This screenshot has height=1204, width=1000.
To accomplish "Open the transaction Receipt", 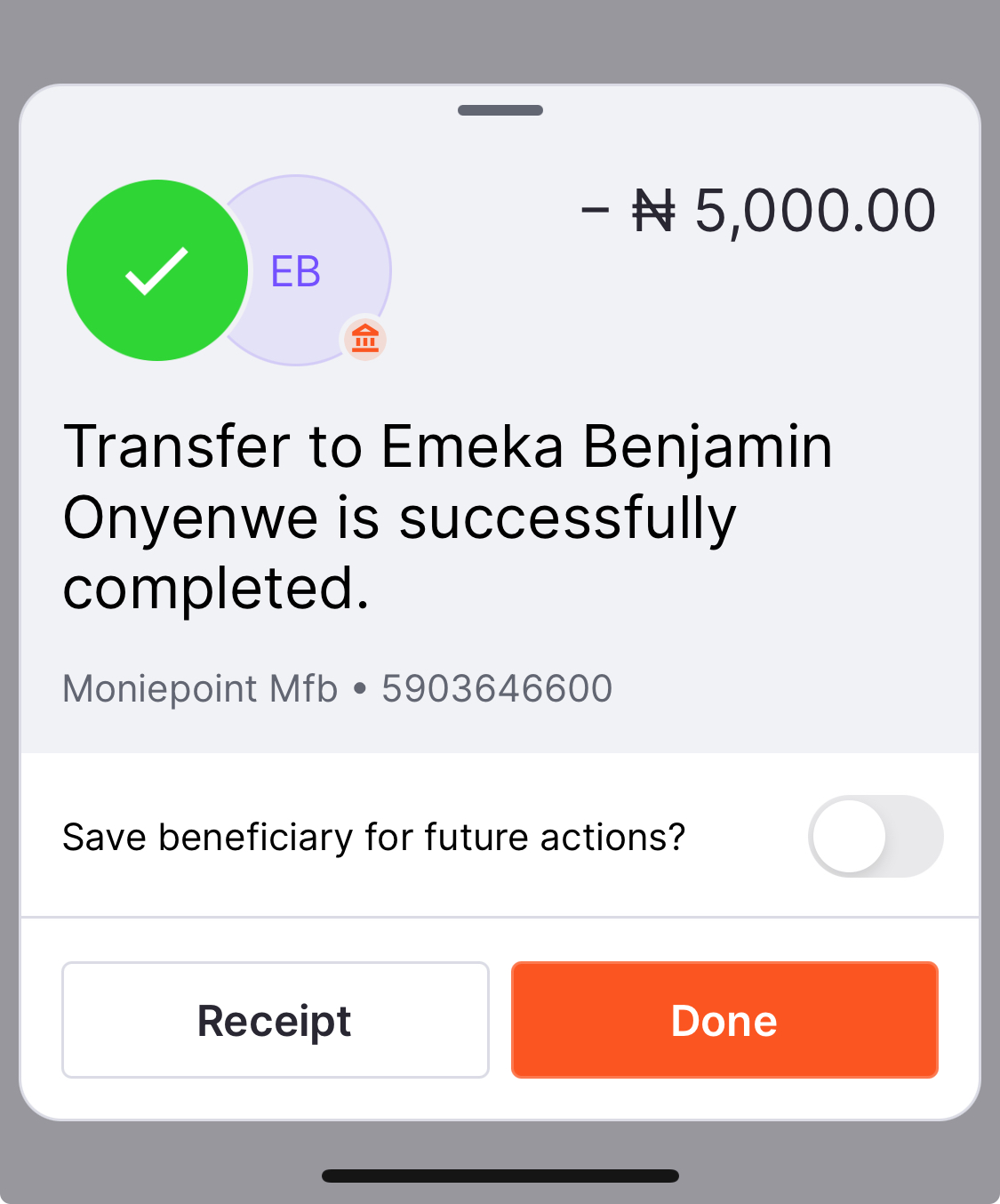I will coord(275,1020).
